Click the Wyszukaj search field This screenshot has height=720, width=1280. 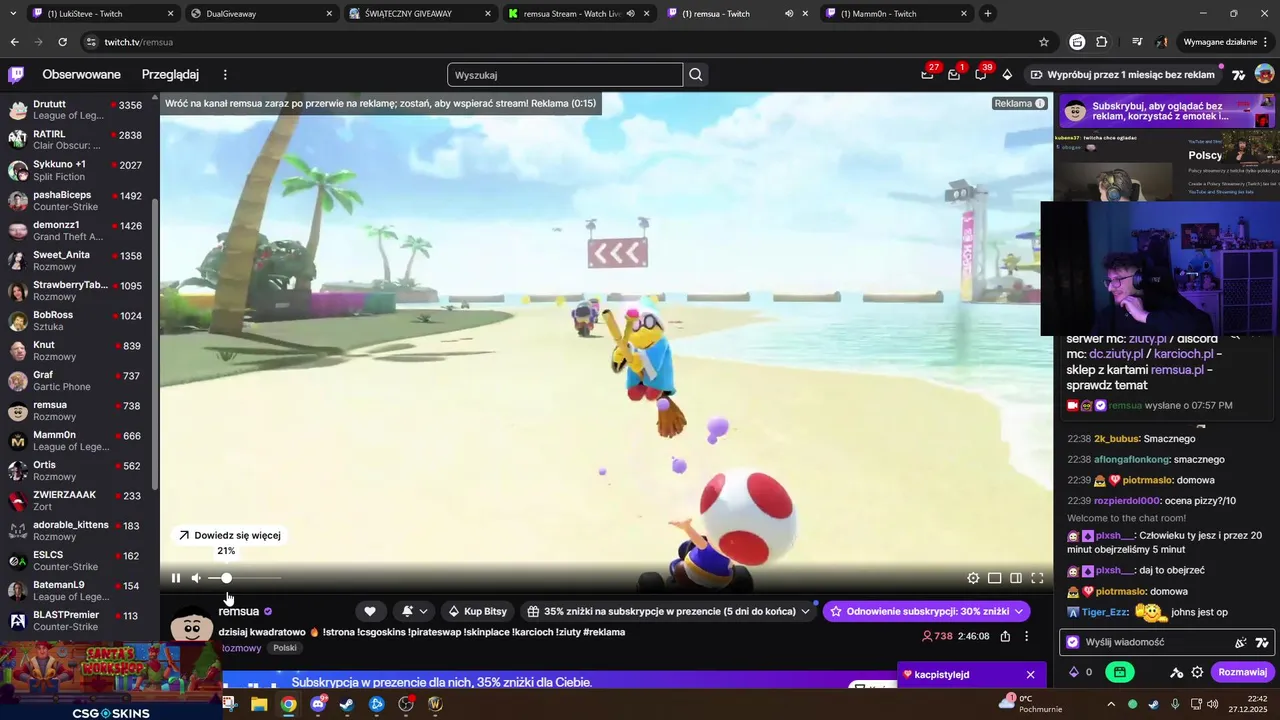565,74
